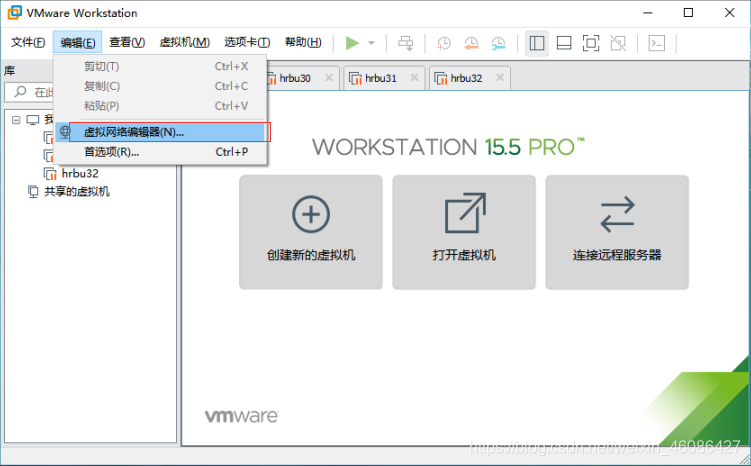Open the snapshot manager wrench-clock icon

point(499,43)
